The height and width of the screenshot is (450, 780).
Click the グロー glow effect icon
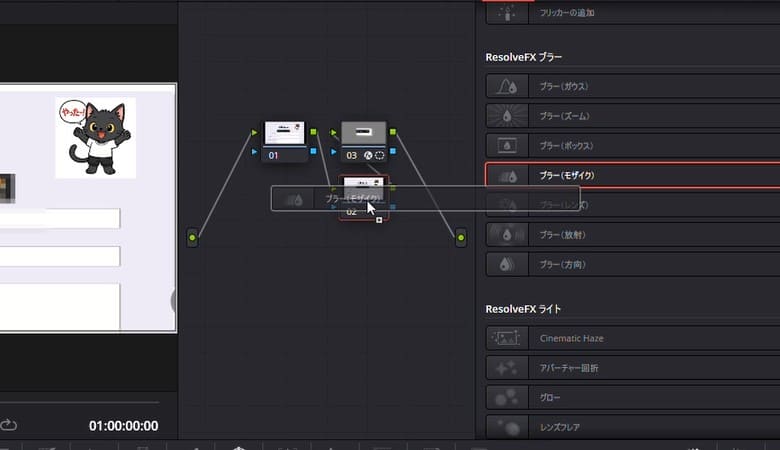(507, 397)
